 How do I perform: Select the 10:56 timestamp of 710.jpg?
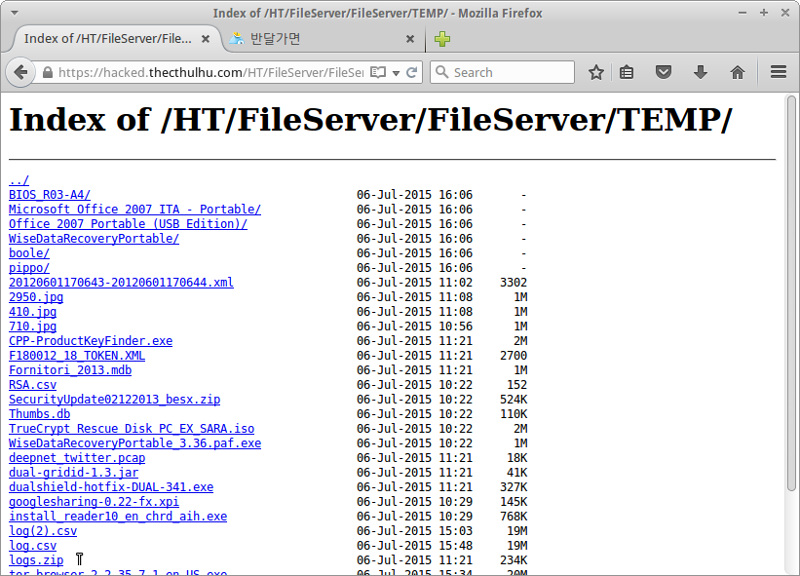tap(456, 326)
